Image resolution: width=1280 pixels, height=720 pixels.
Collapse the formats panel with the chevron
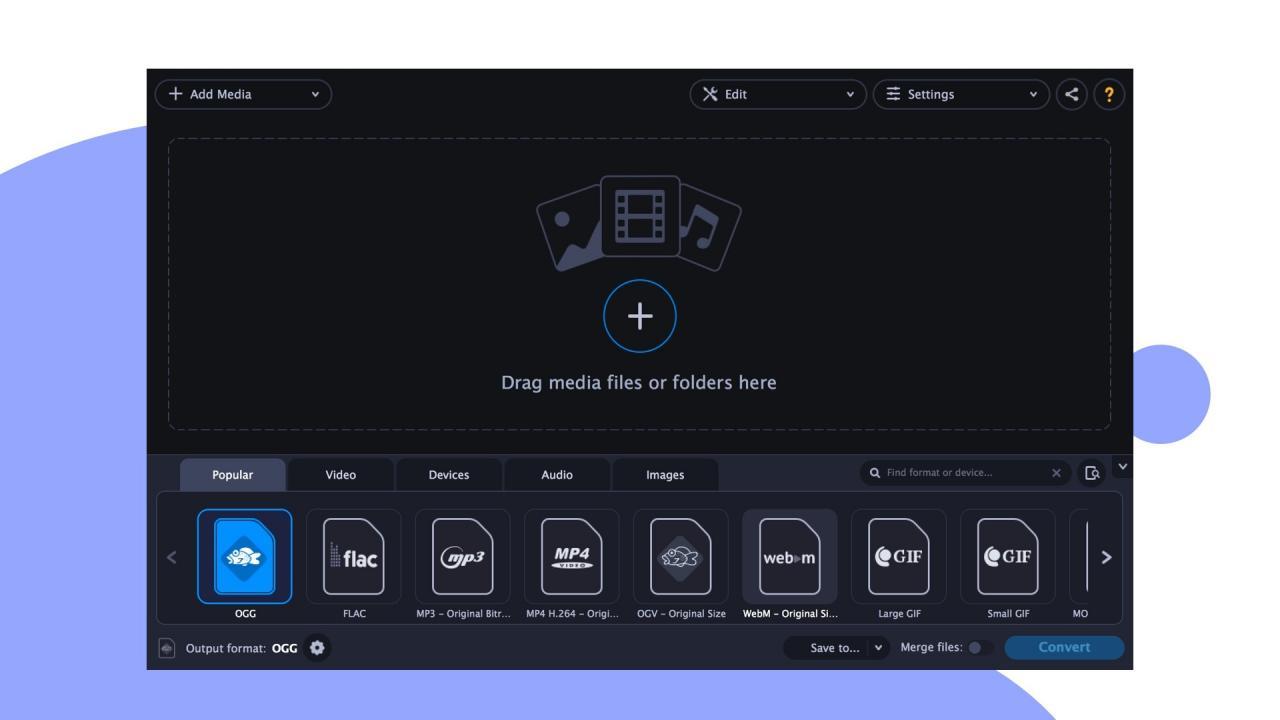point(1121,467)
